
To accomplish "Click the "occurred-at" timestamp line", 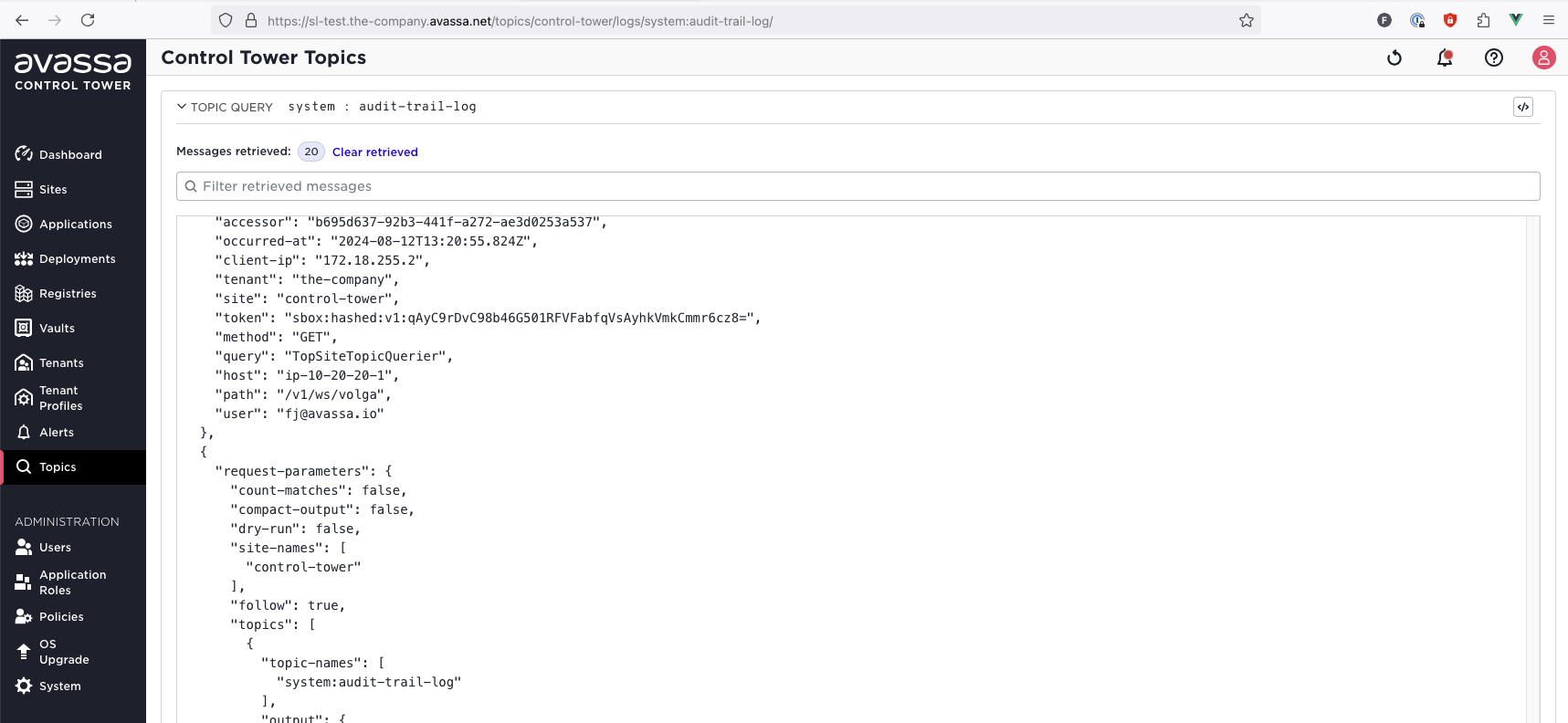I will (376, 241).
